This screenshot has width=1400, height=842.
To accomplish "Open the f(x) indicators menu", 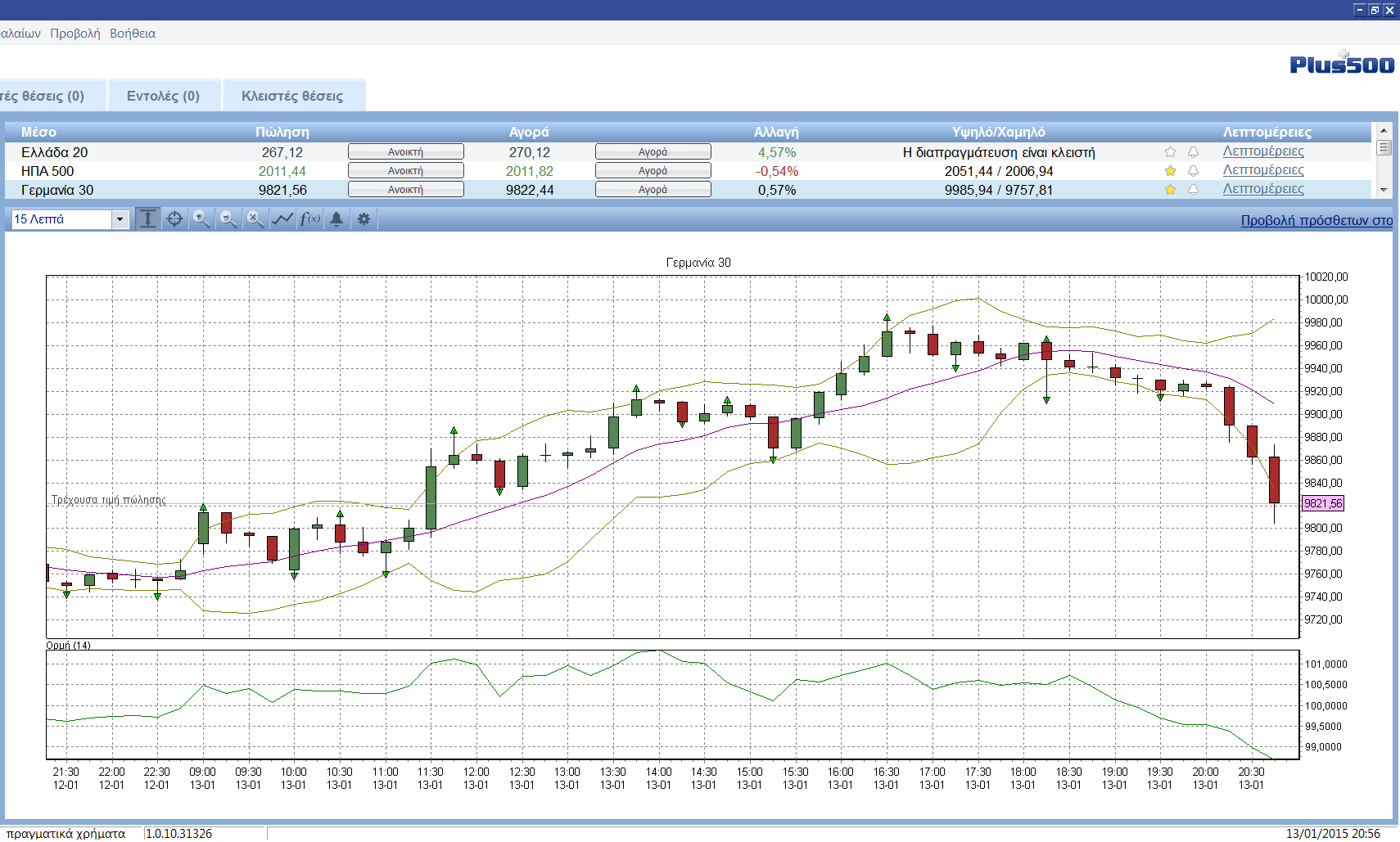I will (309, 219).
